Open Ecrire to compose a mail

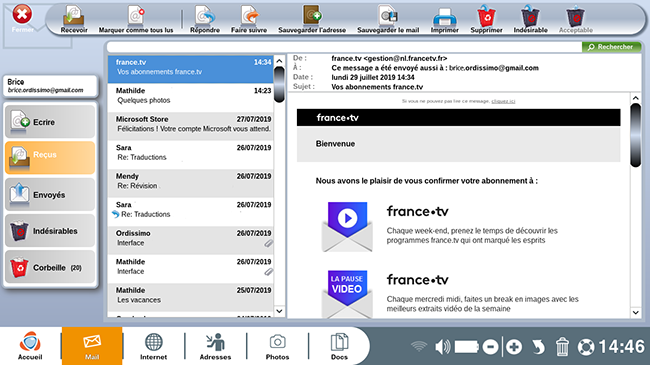50,122
